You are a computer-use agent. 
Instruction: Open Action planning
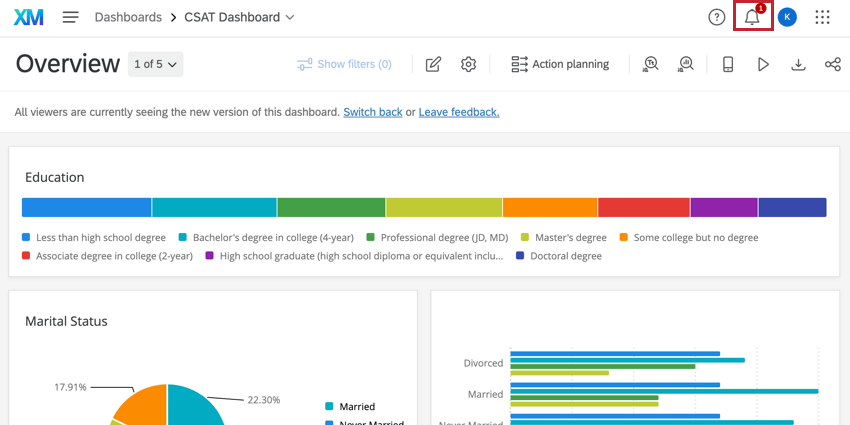click(x=560, y=64)
